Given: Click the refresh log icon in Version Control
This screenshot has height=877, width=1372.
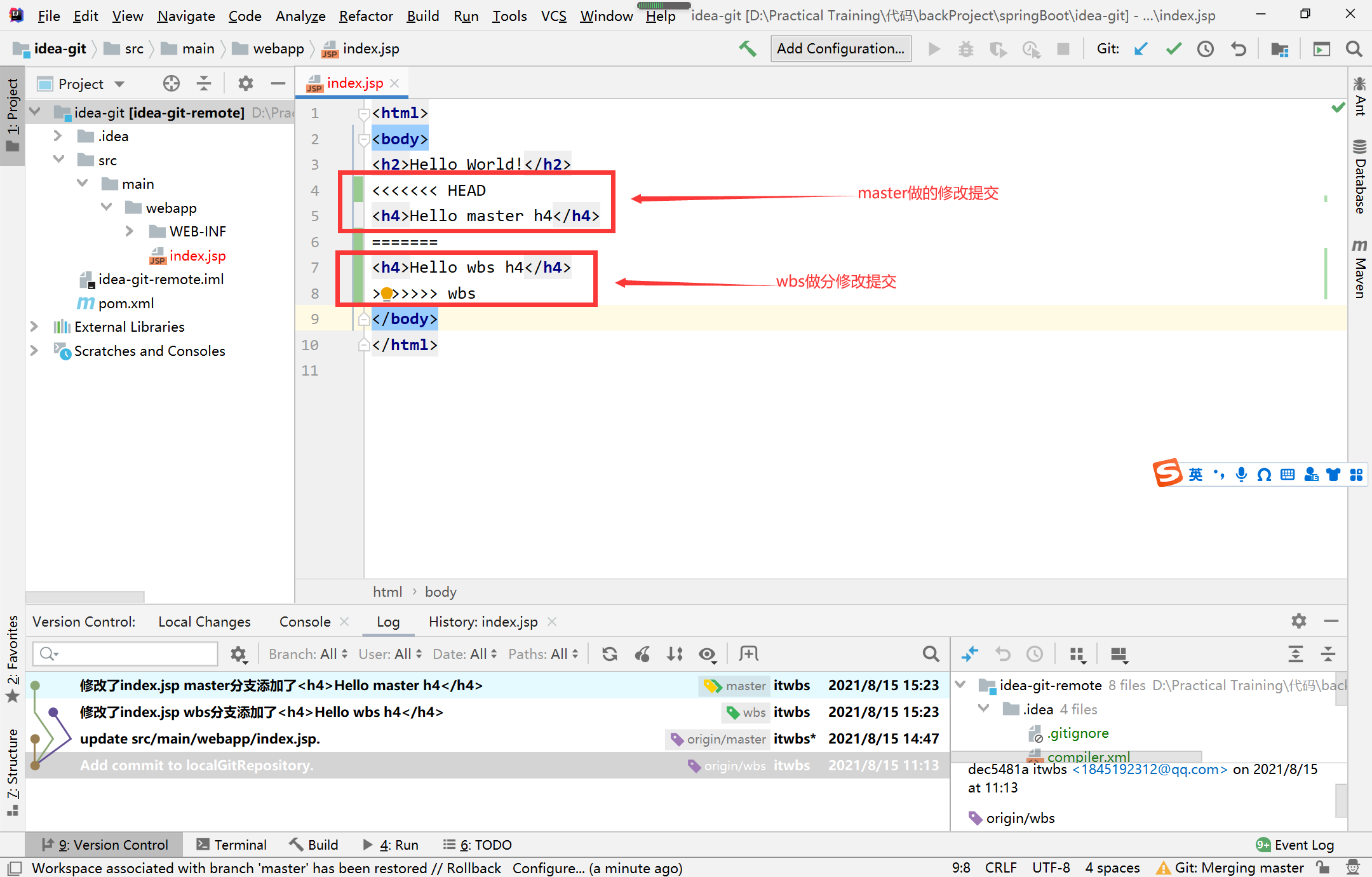Looking at the screenshot, I should pos(610,654).
